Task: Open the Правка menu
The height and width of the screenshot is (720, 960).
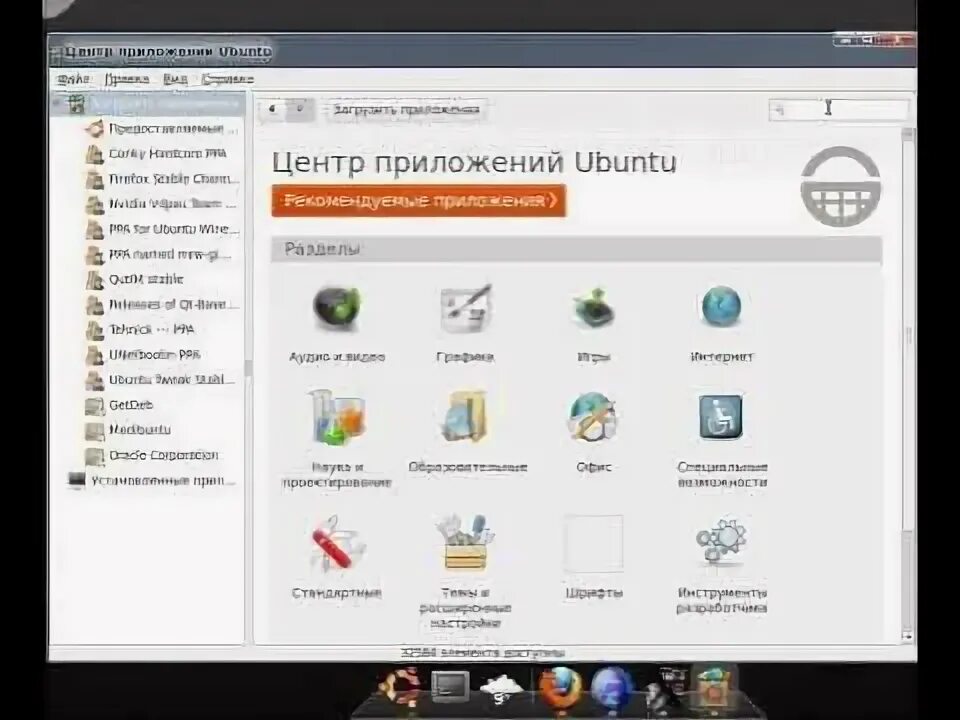Action: pyautogui.click(x=127, y=79)
